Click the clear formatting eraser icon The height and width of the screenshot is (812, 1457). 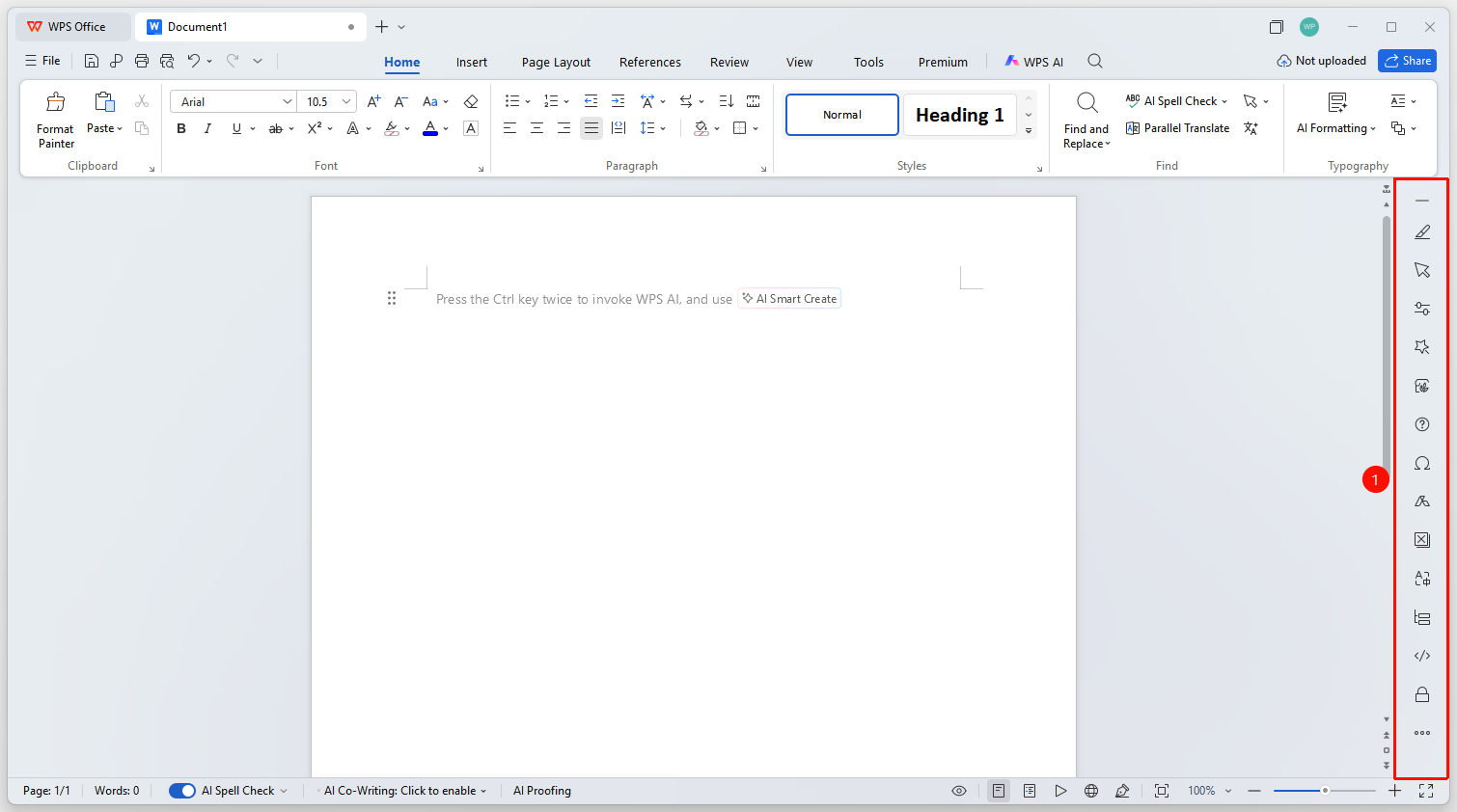pyautogui.click(x=471, y=101)
